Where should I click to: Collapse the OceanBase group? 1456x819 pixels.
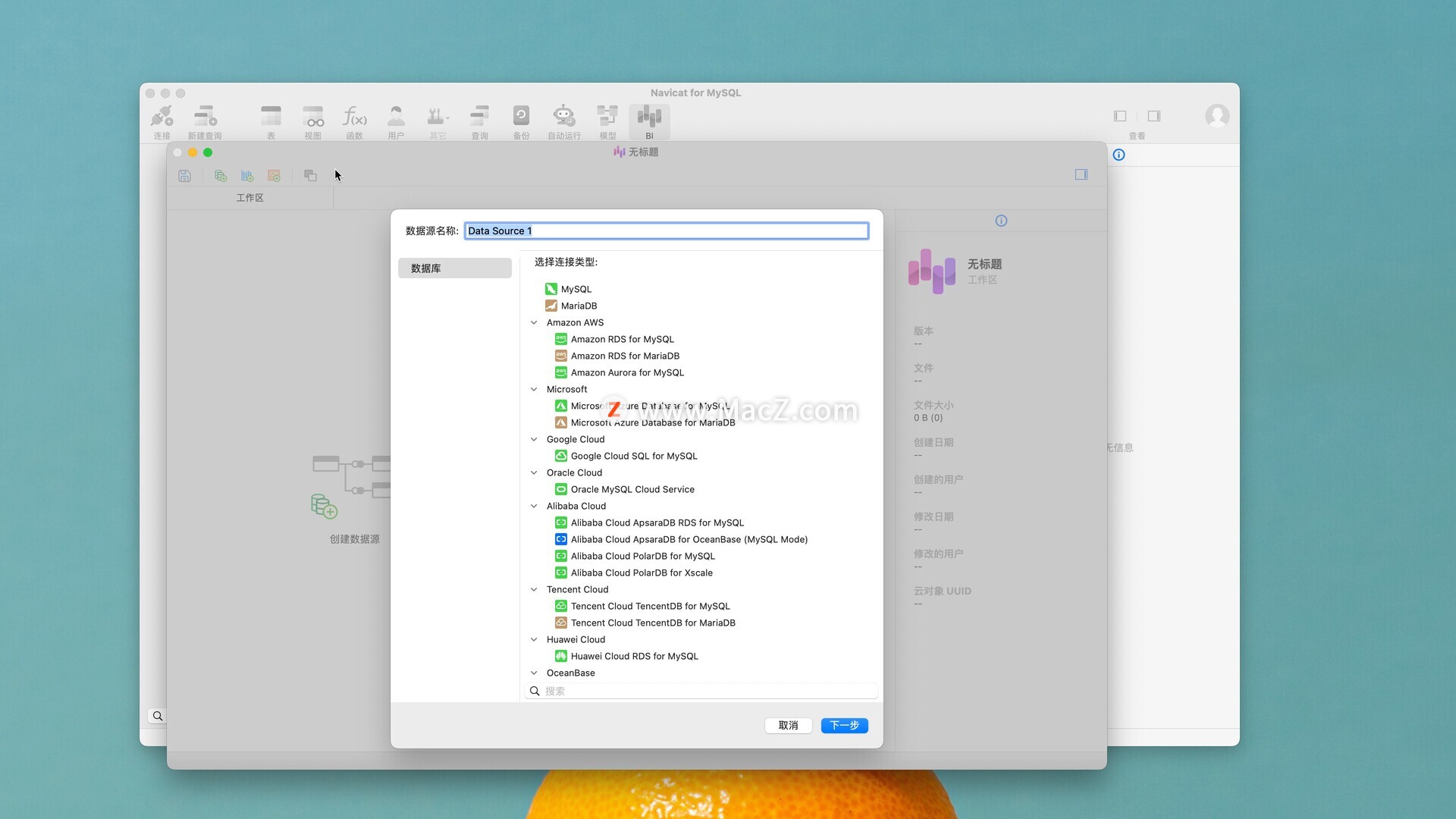[534, 673]
